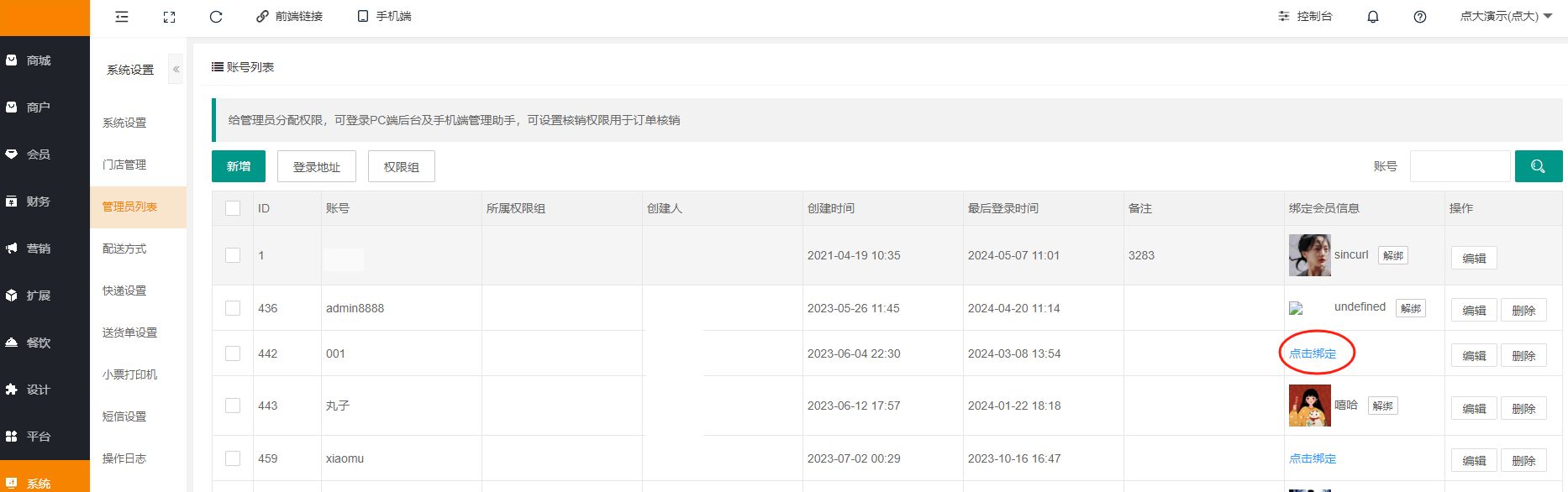
Task: Collapse the 系统设置 submenu panel
Action: coord(176,70)
